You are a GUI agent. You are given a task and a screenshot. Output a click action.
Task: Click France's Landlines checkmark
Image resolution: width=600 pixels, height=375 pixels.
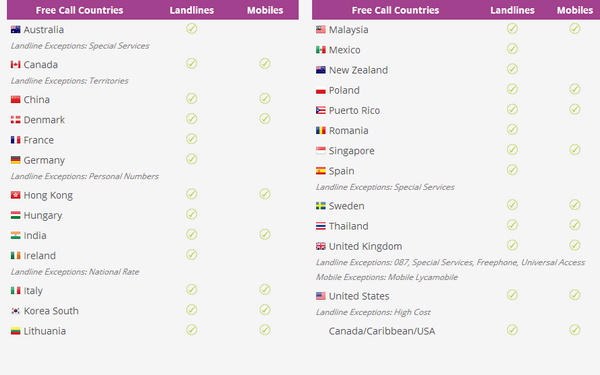coord(192,139)
